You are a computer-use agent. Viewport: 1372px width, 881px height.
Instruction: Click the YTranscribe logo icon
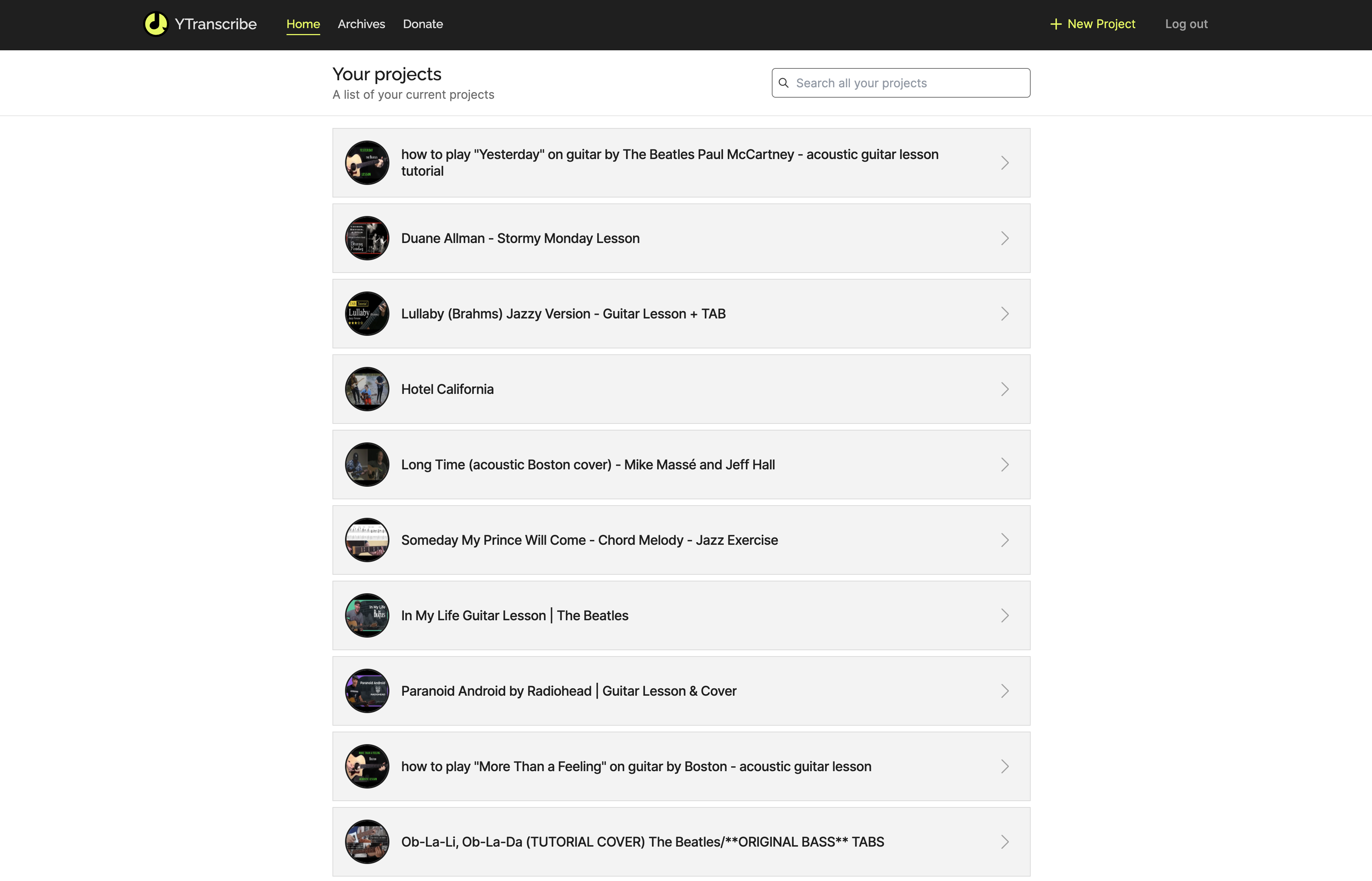(x=156, y=24)
